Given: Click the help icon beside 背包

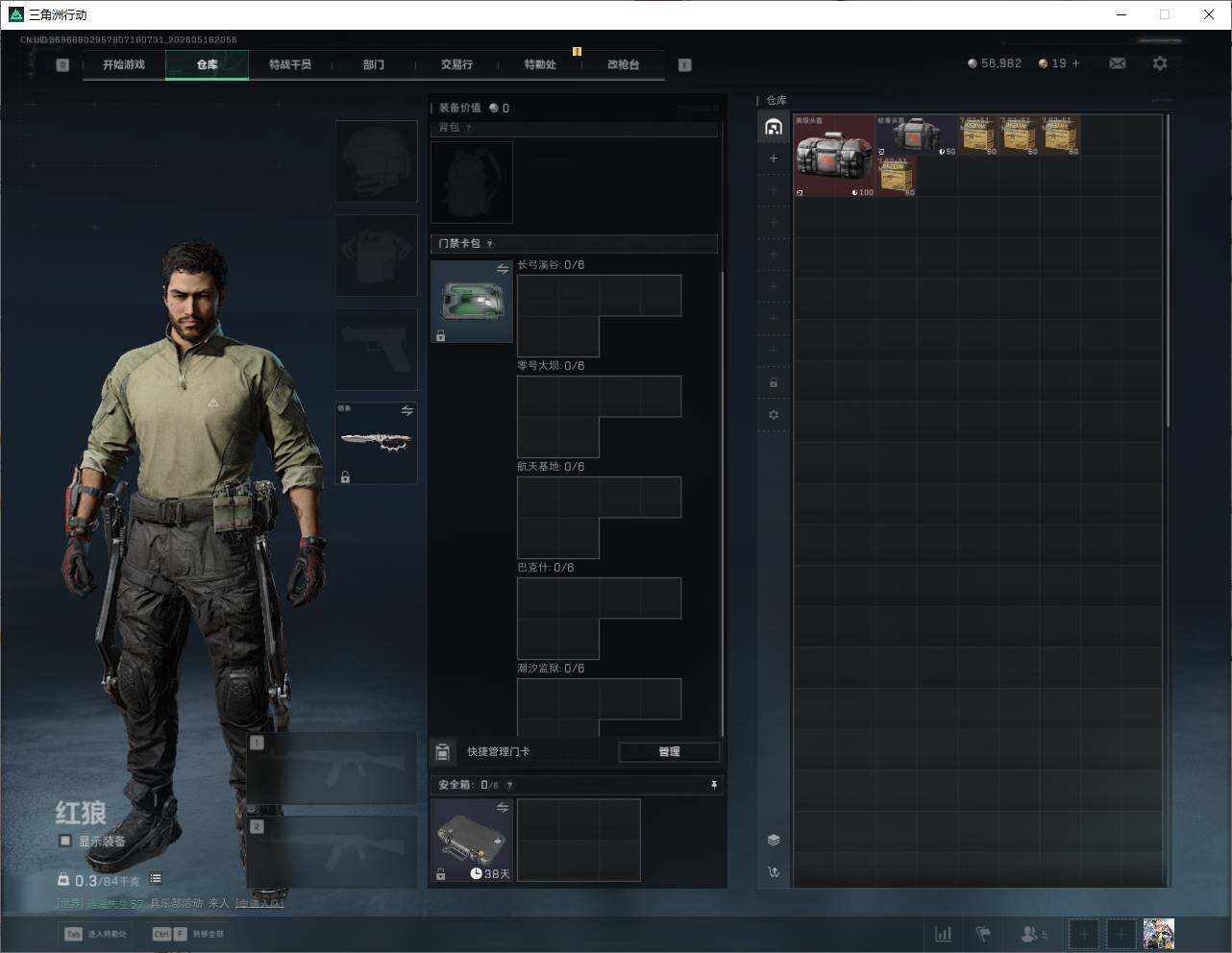Looking at the screenshot, I should [x=468, y=128].
